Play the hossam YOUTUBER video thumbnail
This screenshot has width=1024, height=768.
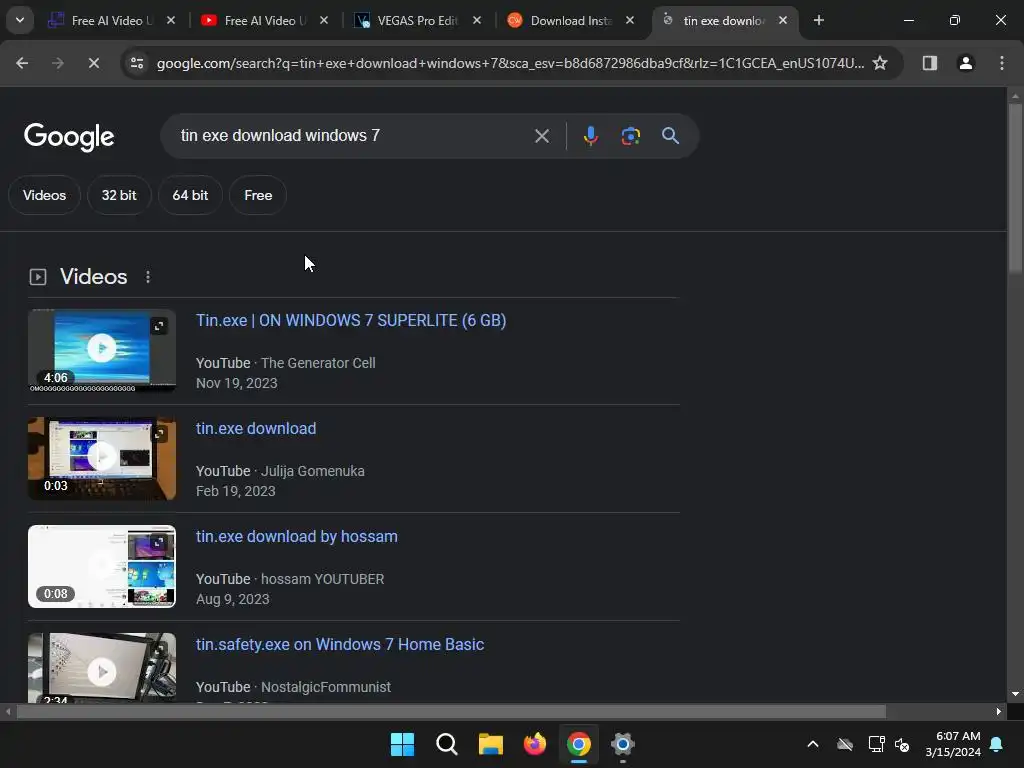click(x=102, y=566)
